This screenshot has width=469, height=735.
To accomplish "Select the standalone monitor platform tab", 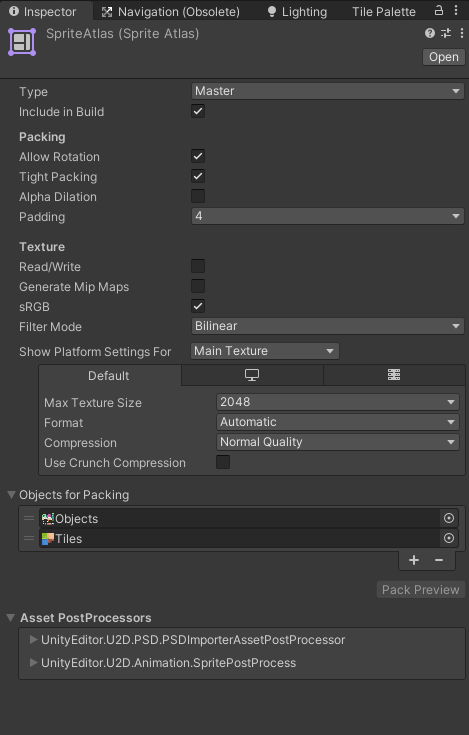I will [x=252, y=375].
